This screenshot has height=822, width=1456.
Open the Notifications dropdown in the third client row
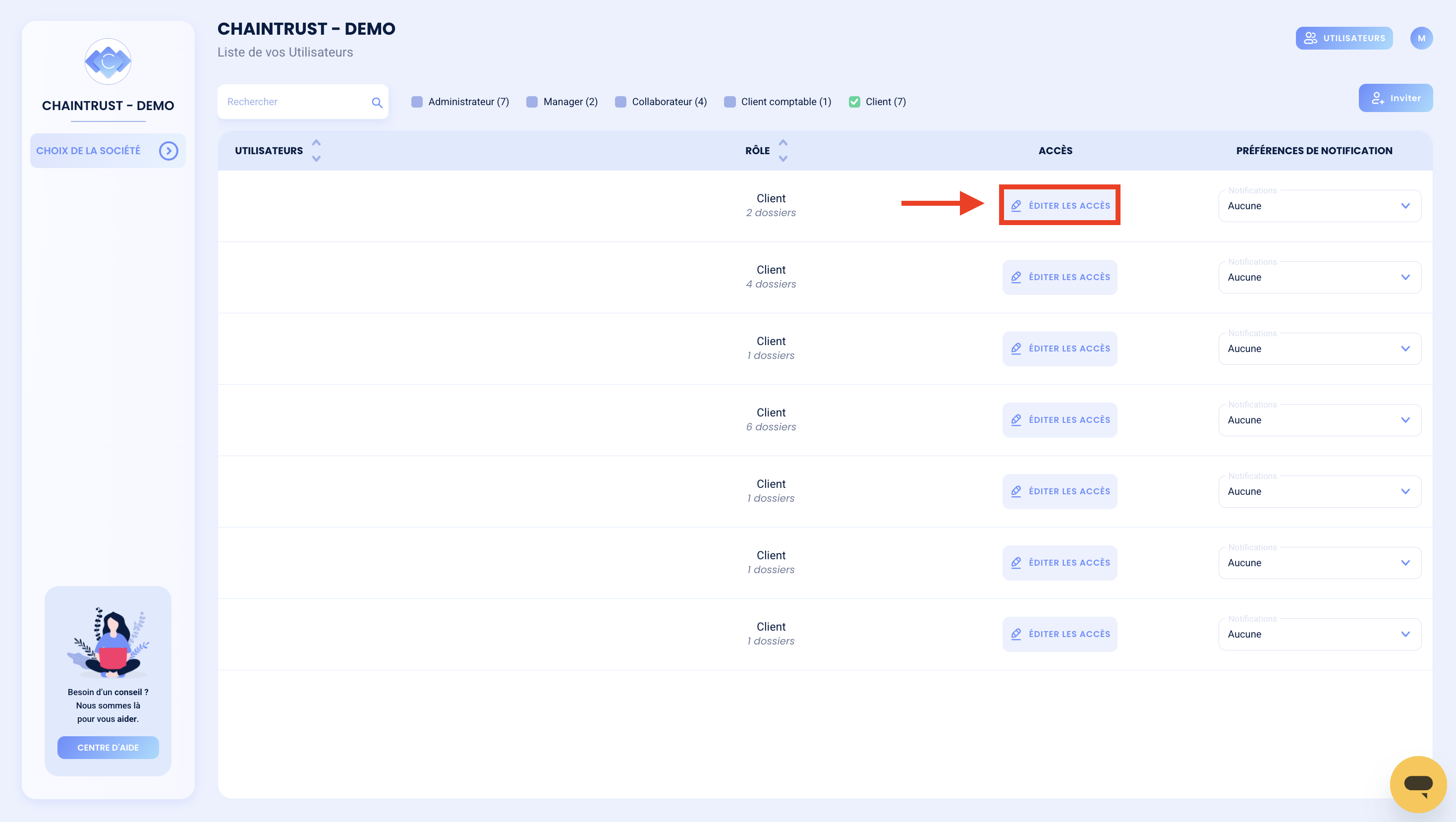1320,349
